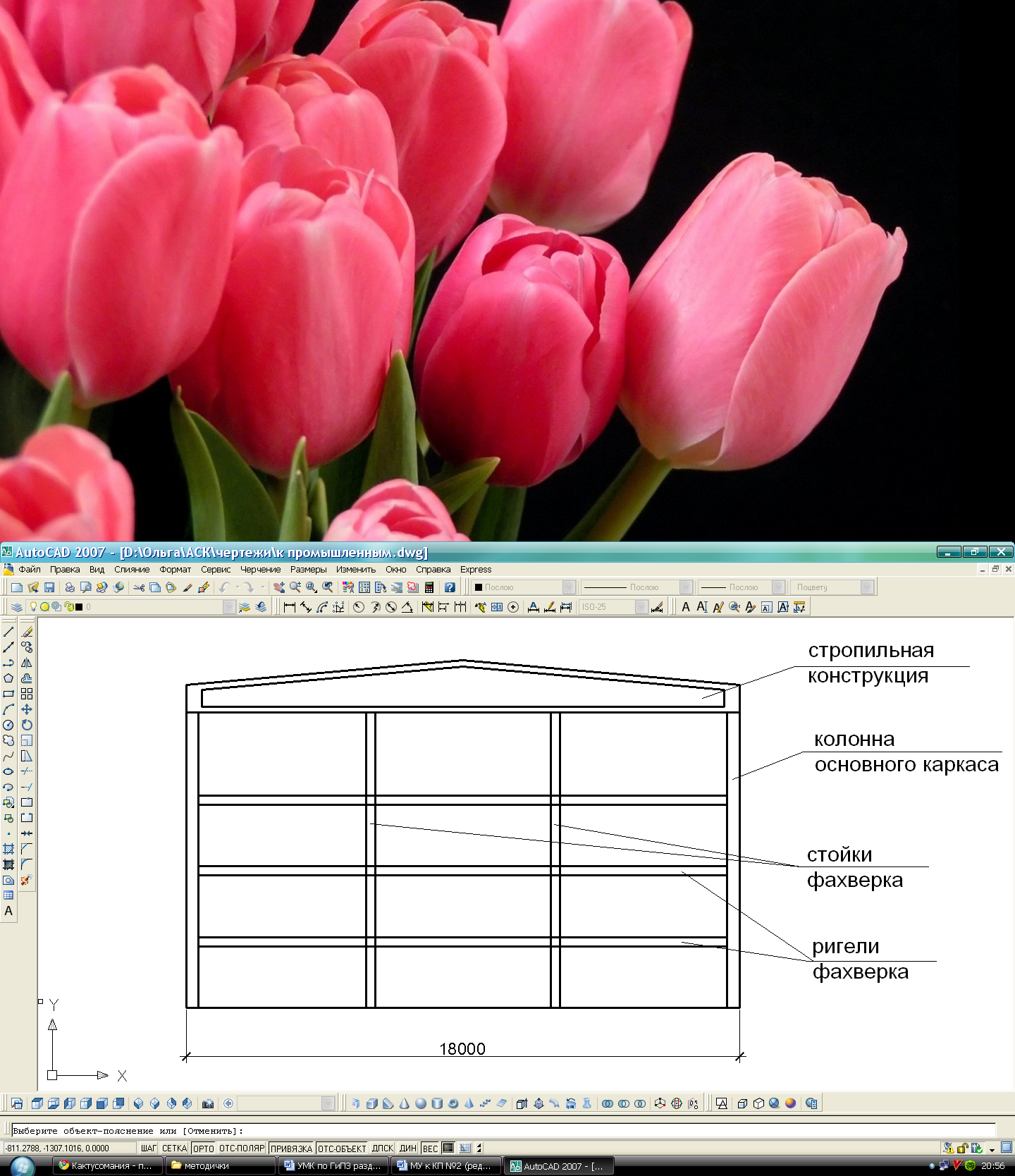Toggle ПРИВЯЗКА object snap
Viewport: 1015px width, 1176px height.
[291, 1148]
